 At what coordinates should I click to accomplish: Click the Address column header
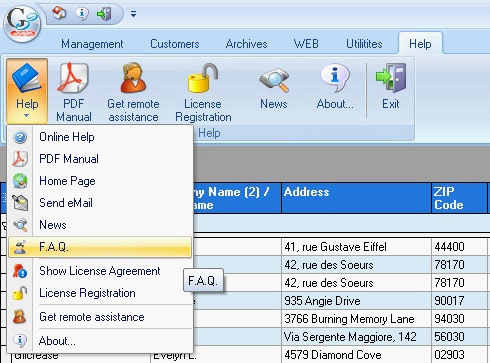point(356,198)
